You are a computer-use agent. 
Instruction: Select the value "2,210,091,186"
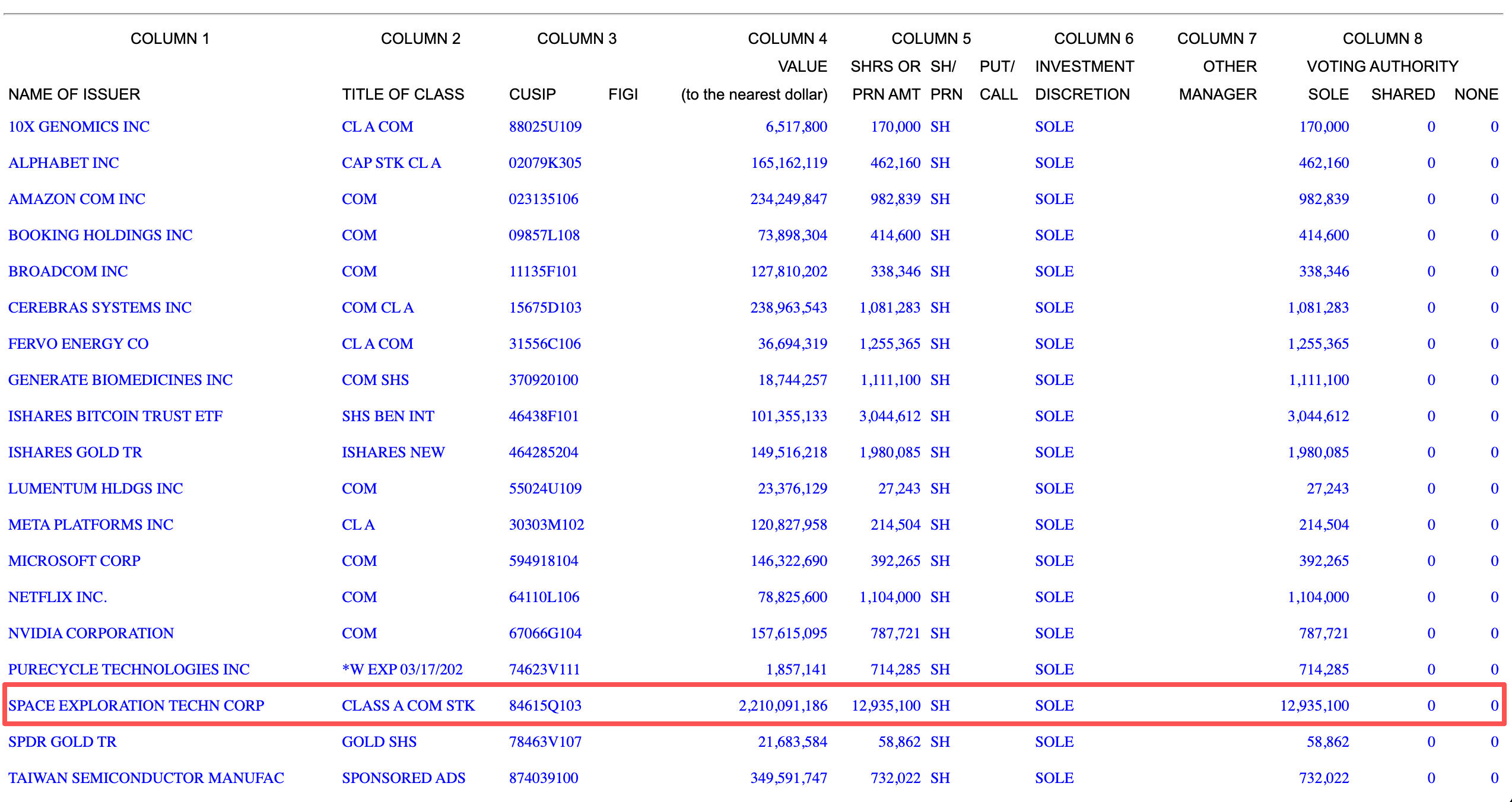coord(783,705)
